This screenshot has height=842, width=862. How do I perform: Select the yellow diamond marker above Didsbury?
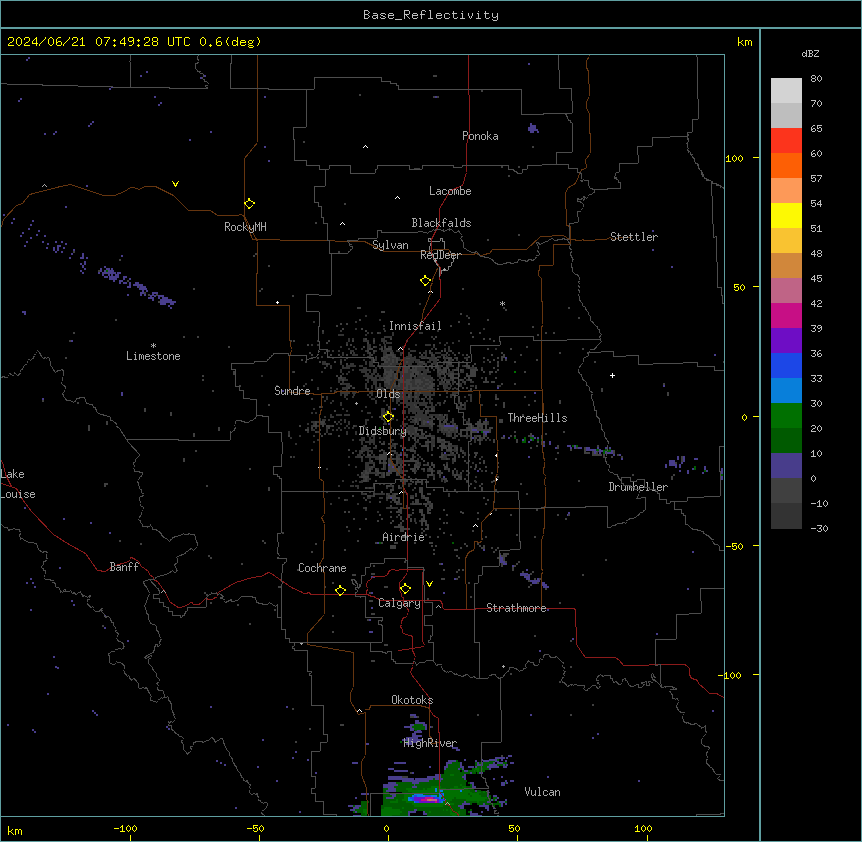[x=388, y=417]
